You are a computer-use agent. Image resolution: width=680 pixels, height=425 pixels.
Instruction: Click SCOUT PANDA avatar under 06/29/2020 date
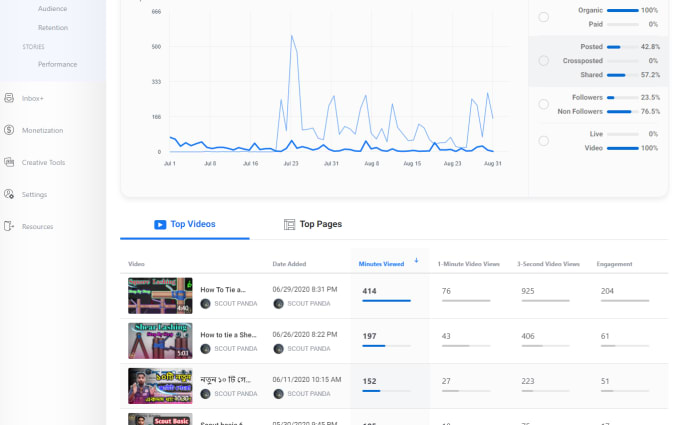[x=278, y=304]
